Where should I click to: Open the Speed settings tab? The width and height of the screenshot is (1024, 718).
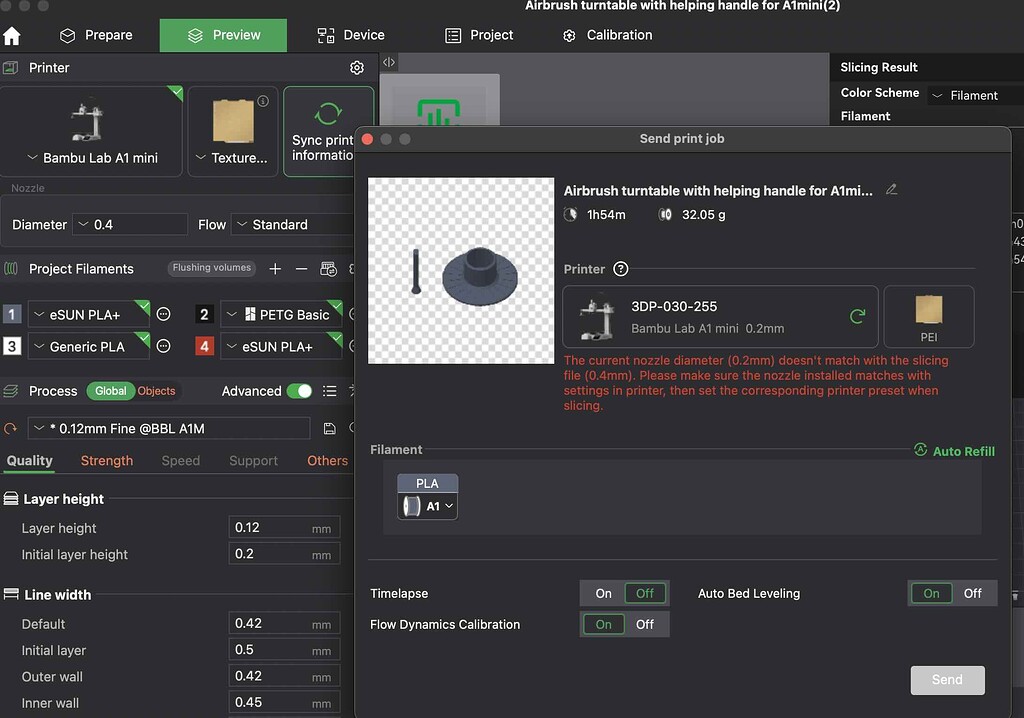(x=180, y=461)
